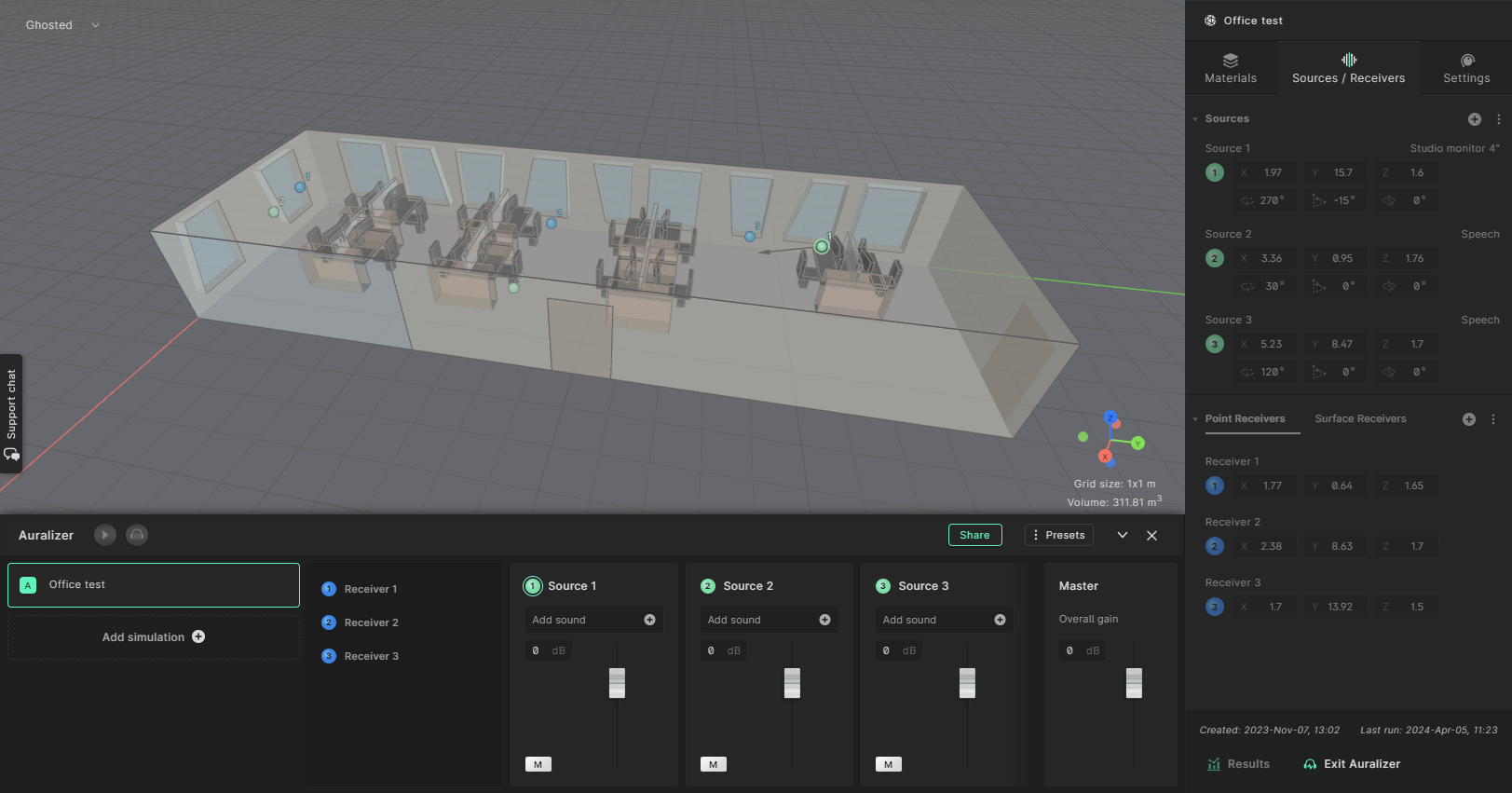Edit Source 1 azimuth rotation 270°
1512x793 pixels.
click(1263, 200)
